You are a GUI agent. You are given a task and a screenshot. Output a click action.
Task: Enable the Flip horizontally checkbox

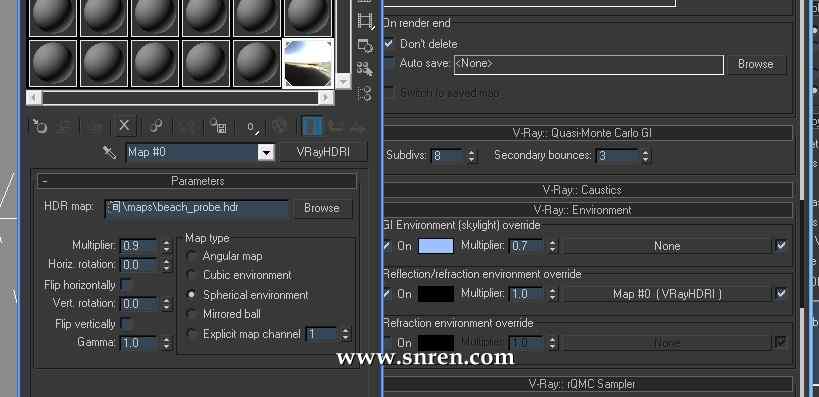point(125,285)
